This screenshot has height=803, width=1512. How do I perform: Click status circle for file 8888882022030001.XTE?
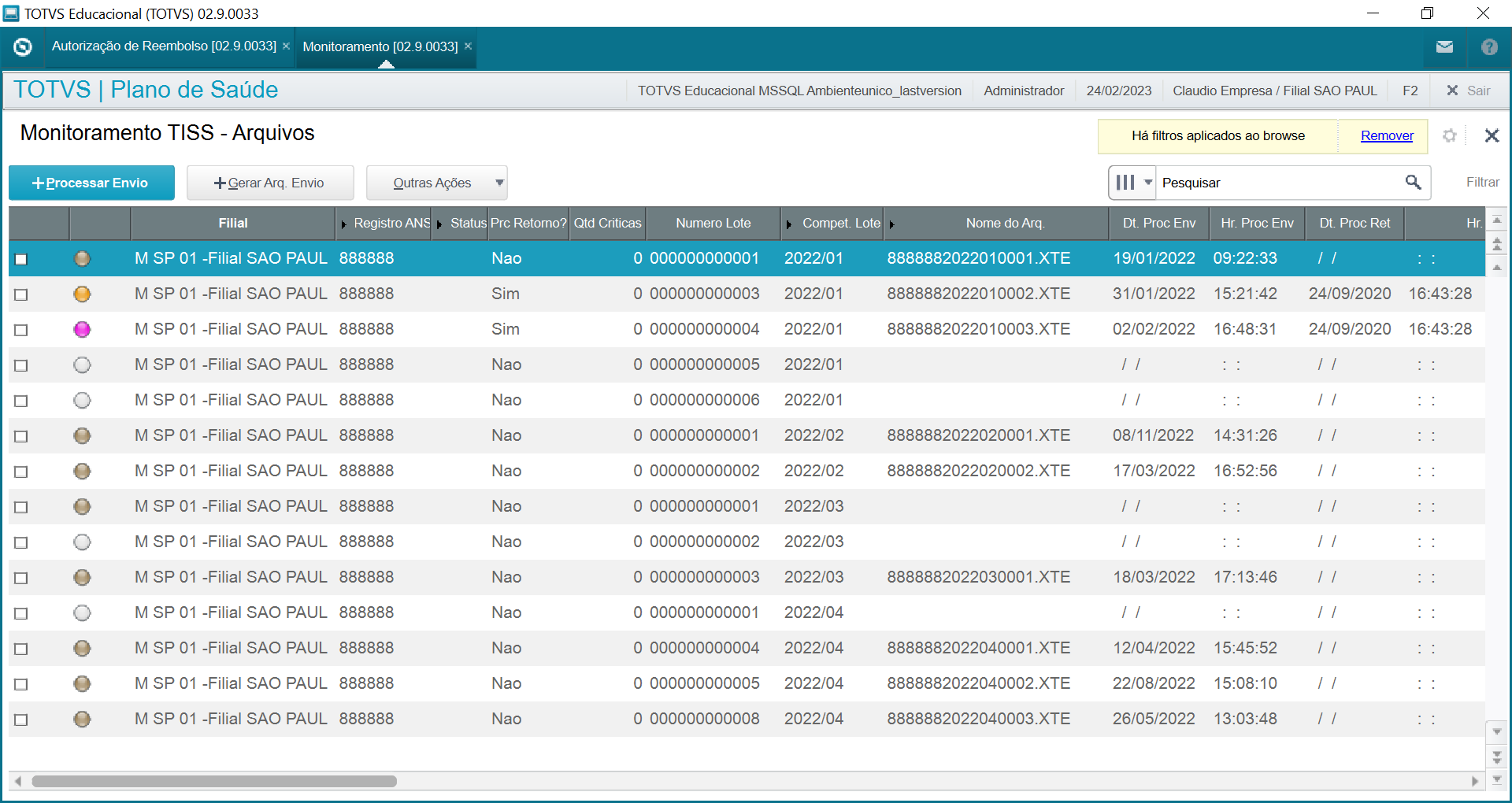pyautogui.click(x=82, y=577)
